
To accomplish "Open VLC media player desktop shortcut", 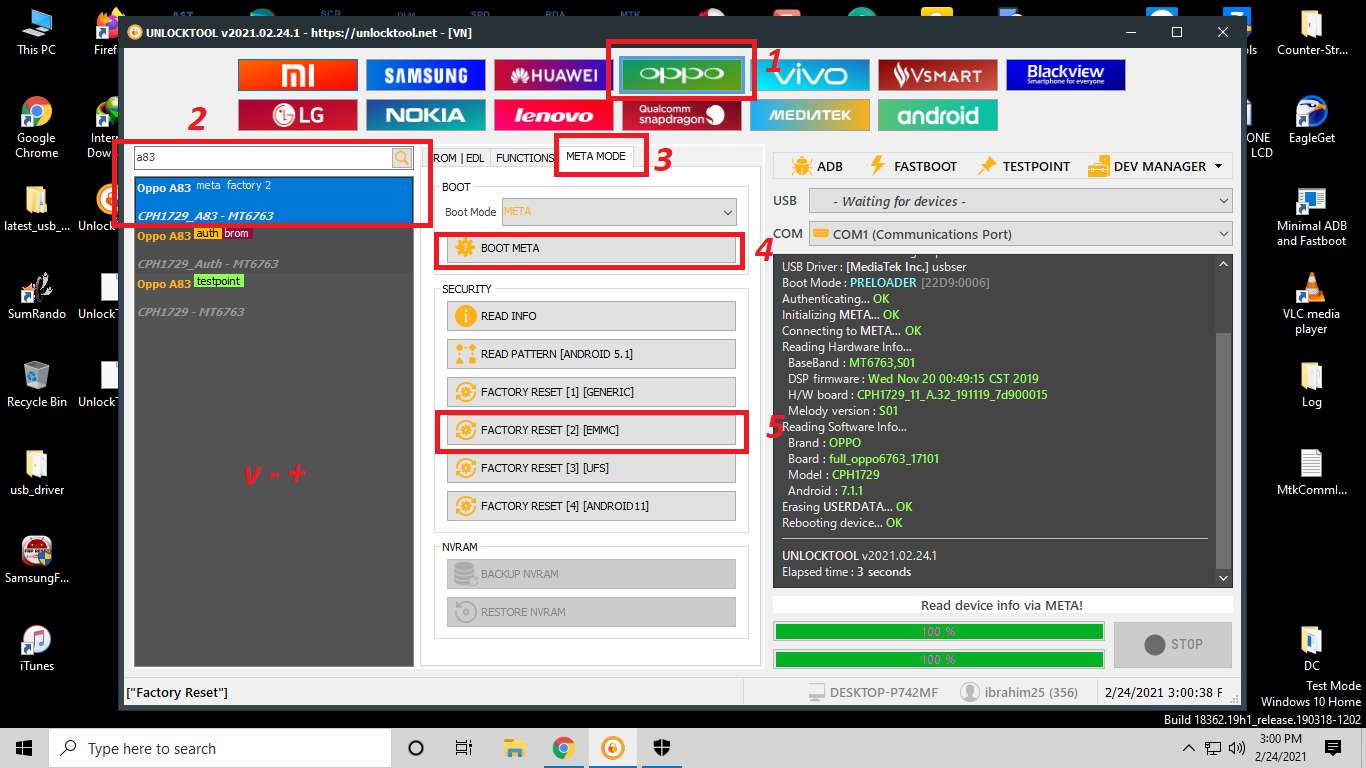I will (1311, 304).
